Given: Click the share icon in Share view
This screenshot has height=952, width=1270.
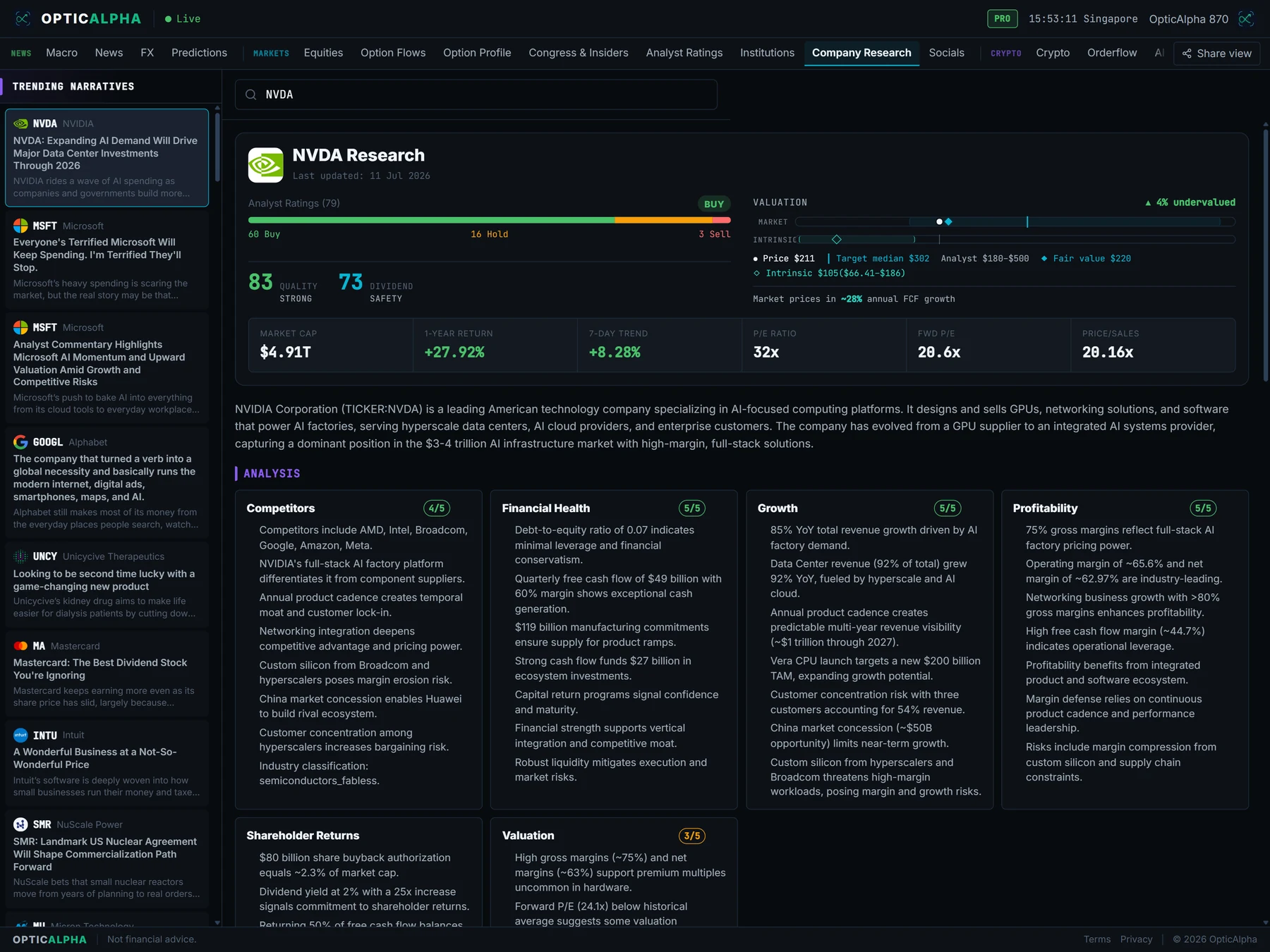Looking at the screenshot, I should coord(1187,54).
